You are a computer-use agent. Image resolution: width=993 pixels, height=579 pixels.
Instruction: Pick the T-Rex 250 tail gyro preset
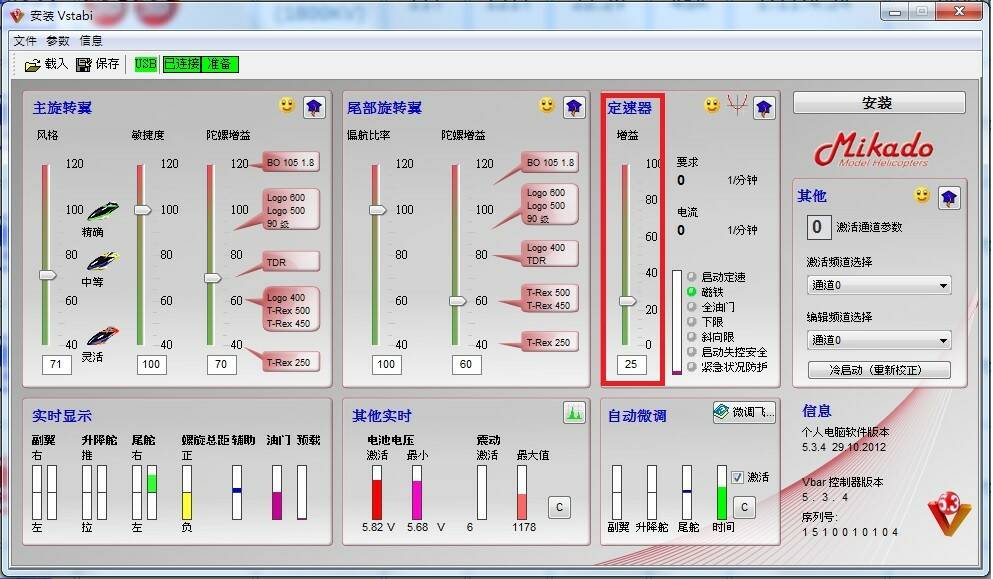549,343
